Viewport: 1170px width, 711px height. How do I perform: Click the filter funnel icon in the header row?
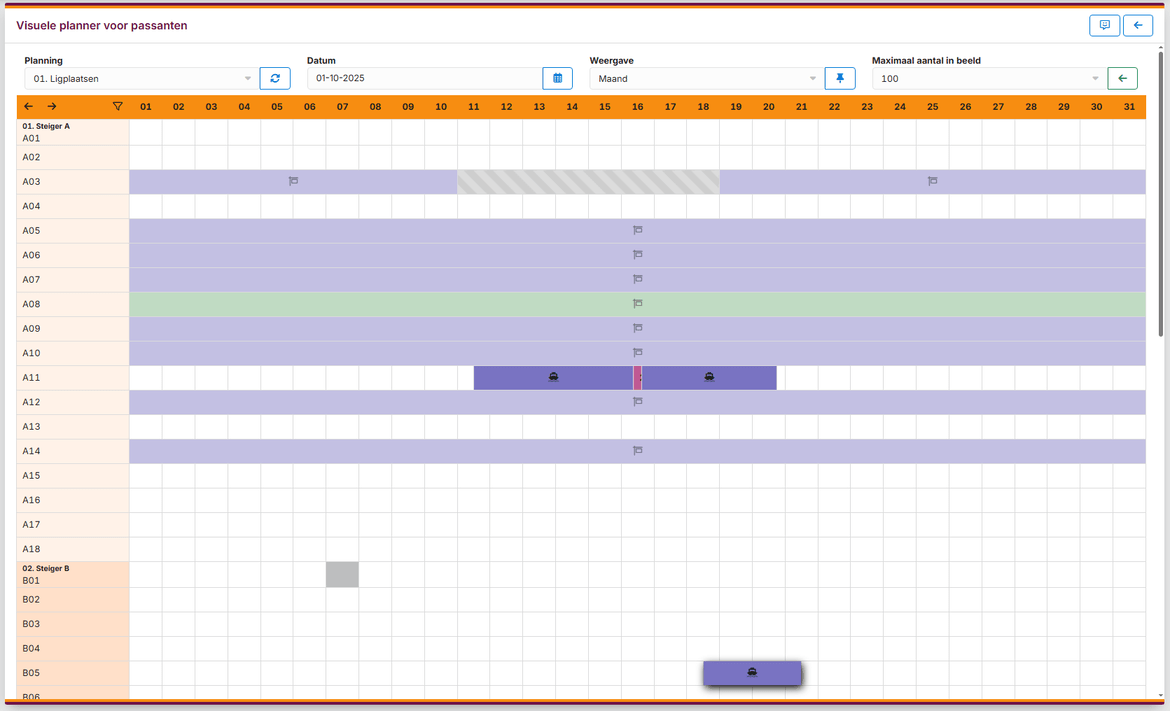(x=117, y=105)
